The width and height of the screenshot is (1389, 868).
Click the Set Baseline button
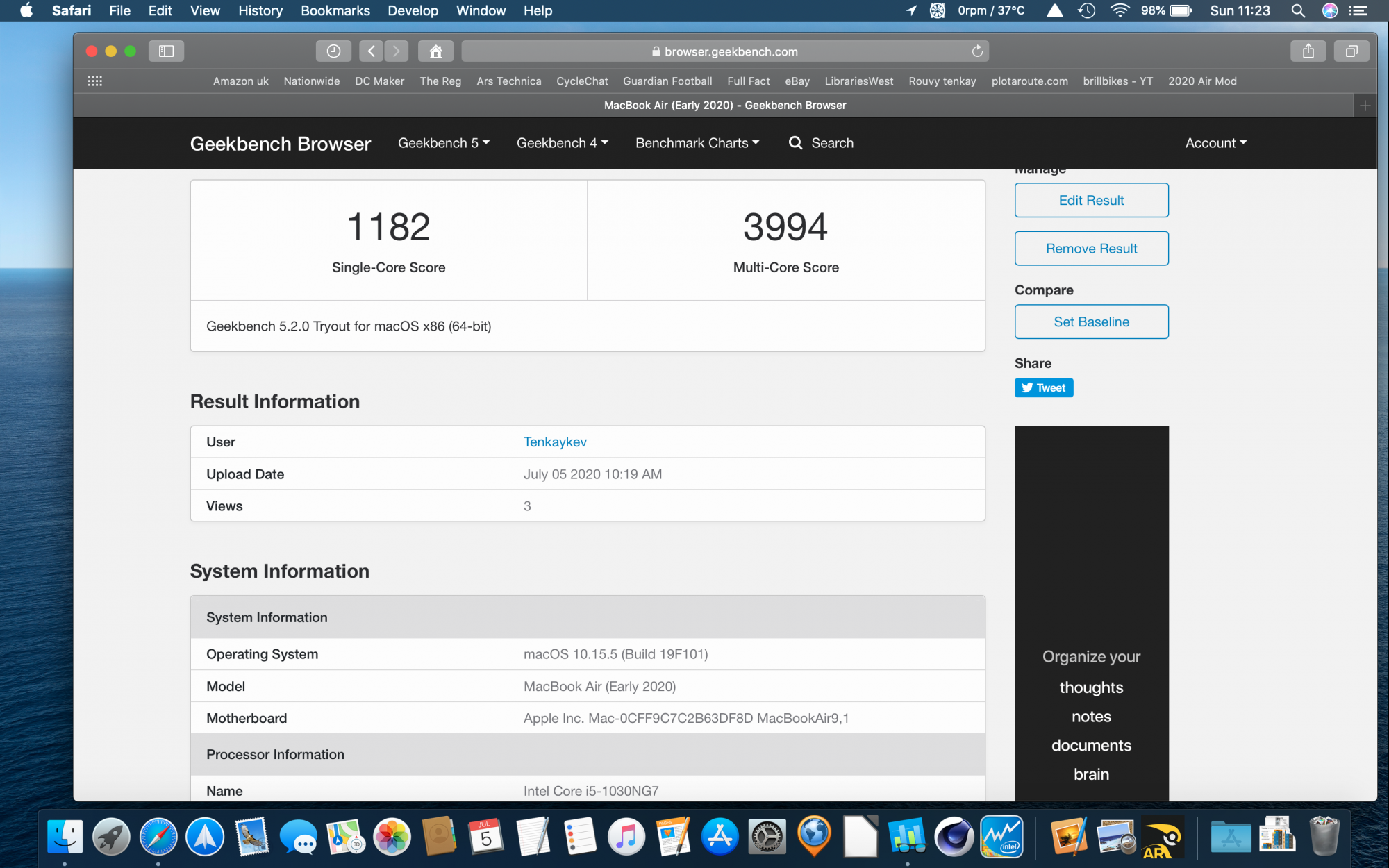tap(1092, 322)
